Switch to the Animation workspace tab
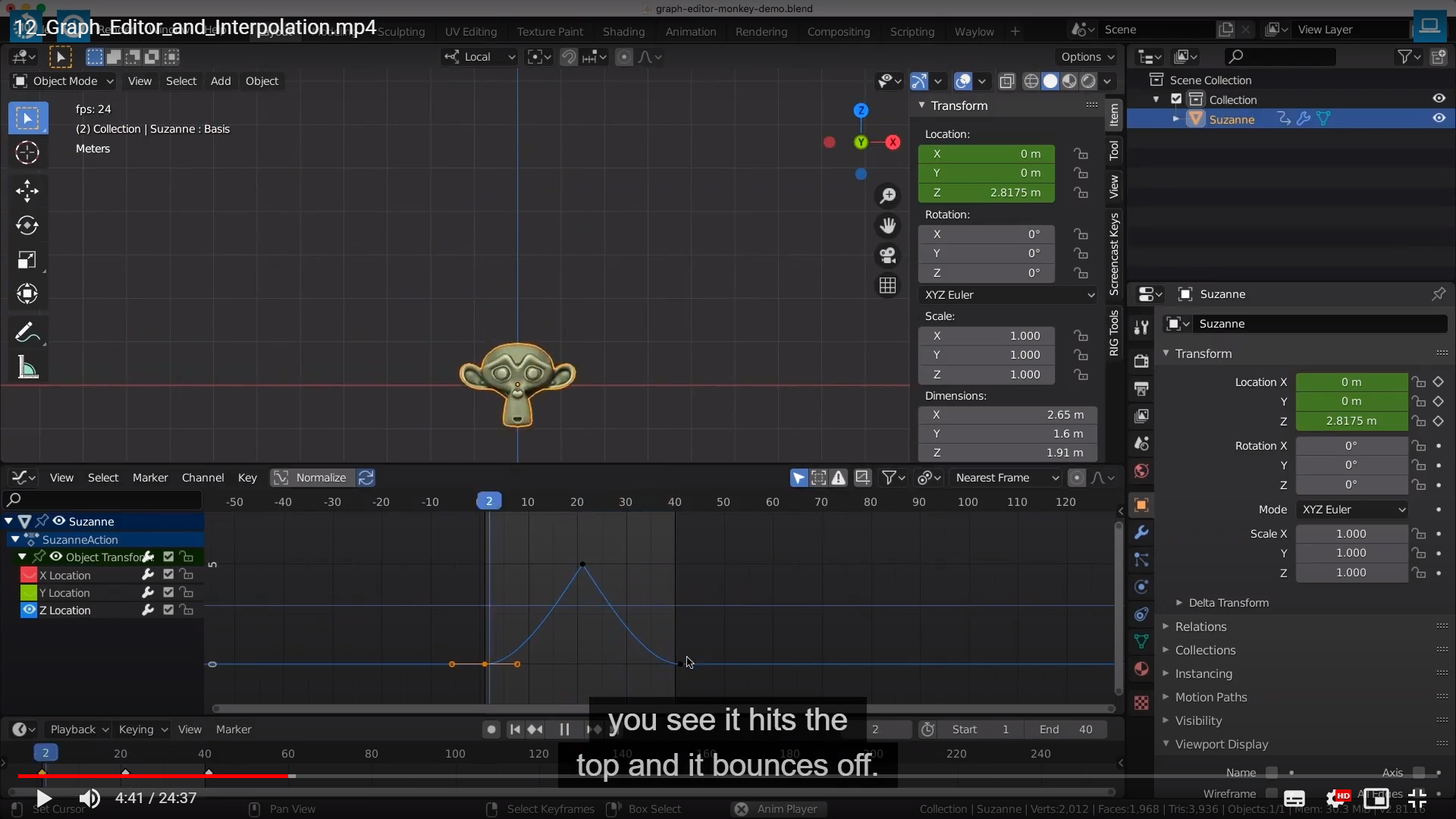This screenshot has width=1456, height=819. 690,32
